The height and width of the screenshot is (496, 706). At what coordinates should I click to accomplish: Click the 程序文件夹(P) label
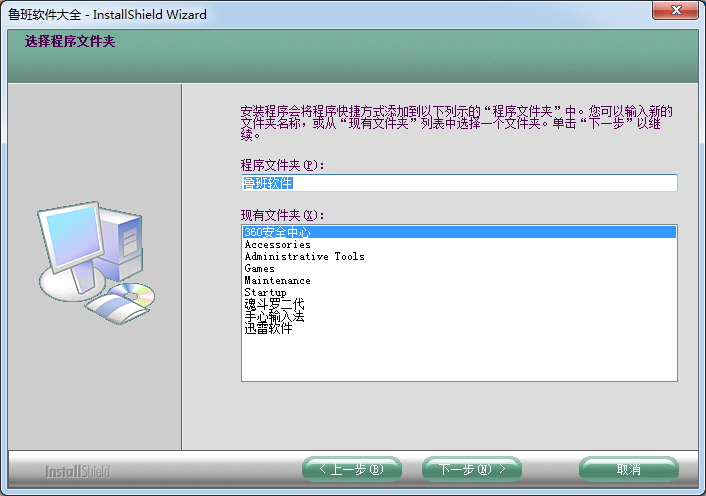point(283,164)
